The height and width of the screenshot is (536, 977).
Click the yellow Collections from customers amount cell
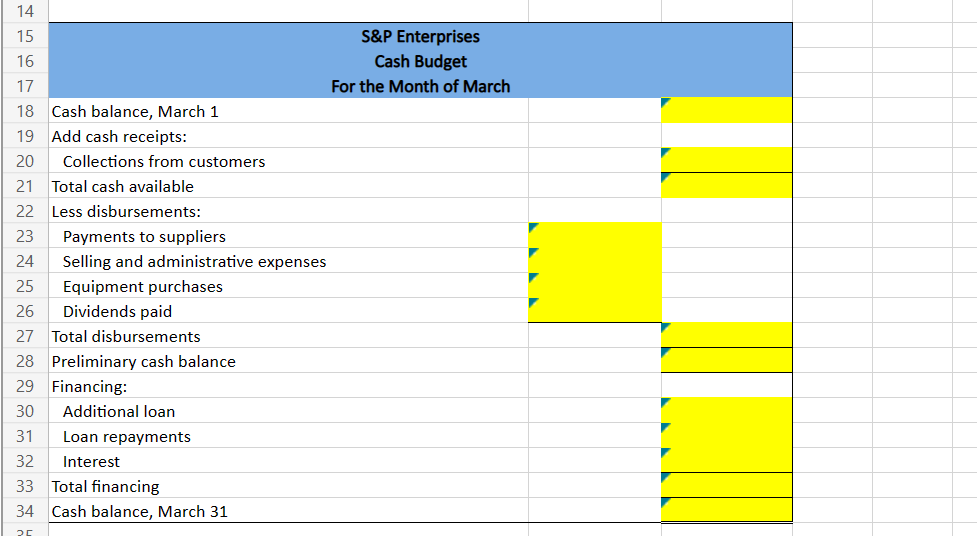pos(727,160)
